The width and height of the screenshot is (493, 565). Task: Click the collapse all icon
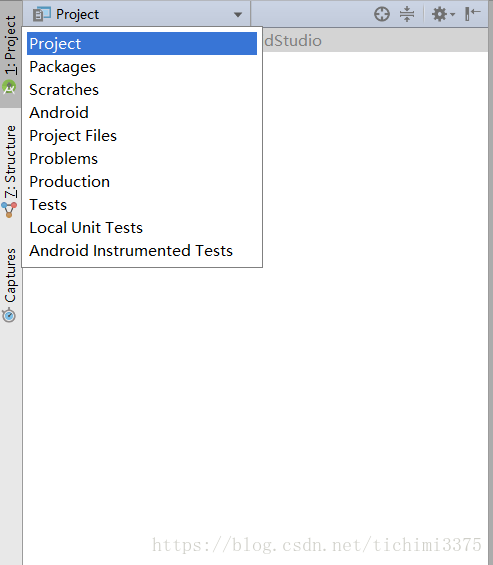pyautogui.click(x=407, y=14)
